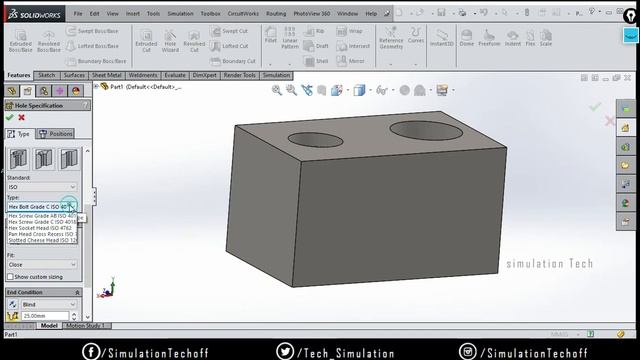This screenshot has height=360, width=640.
Task: Open the Motion Study 1 tab
Action: (85, 326)
